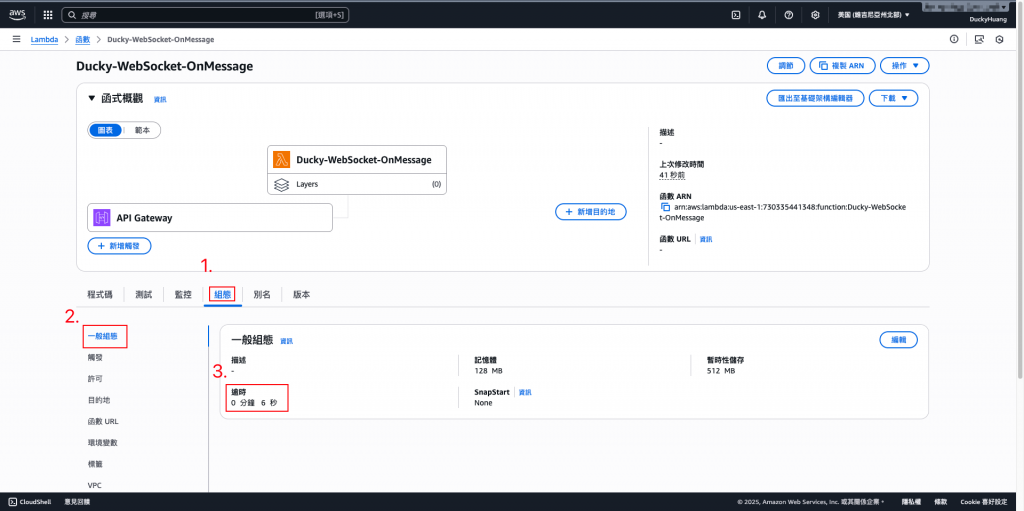Open the hexagon preferences icon at top right

999,39
